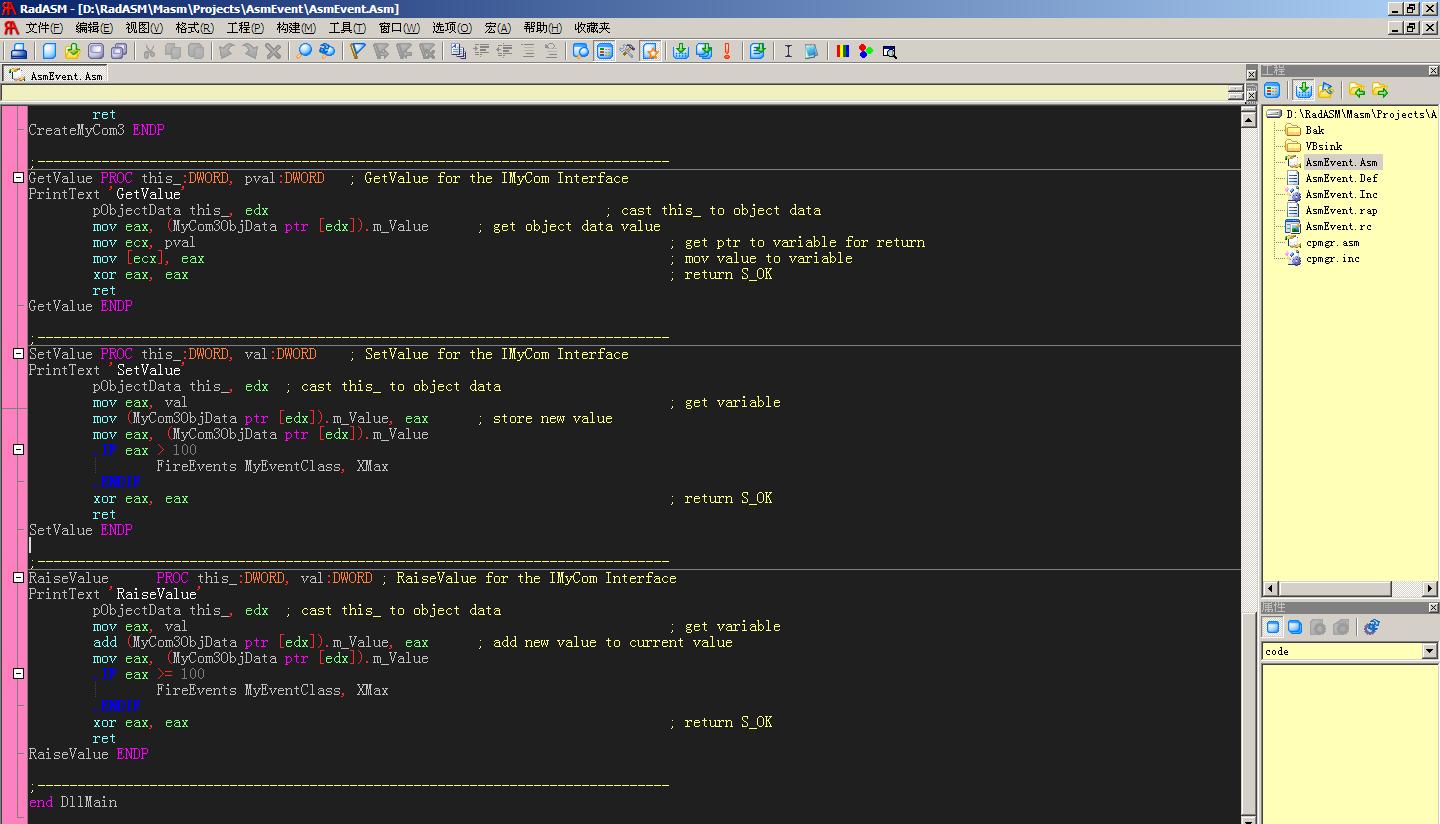This screenshot has width=1440, height=824.
Task: Select the AsmEvent.Asm editor tab
Action: pos(57,75)
